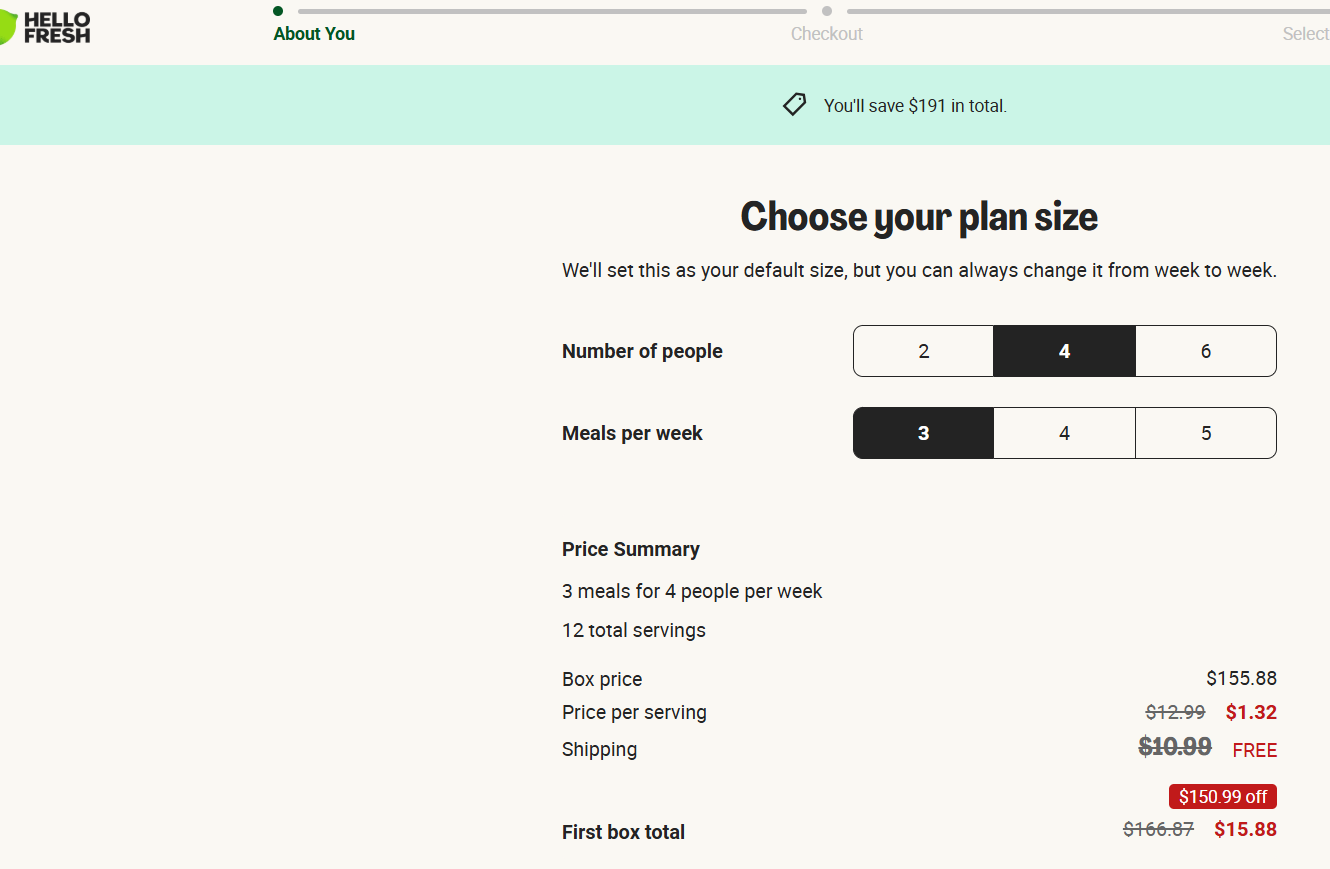1330x869 pixels.
Task: Choose 4 meals per week
Action: (x=1064, y=433)
